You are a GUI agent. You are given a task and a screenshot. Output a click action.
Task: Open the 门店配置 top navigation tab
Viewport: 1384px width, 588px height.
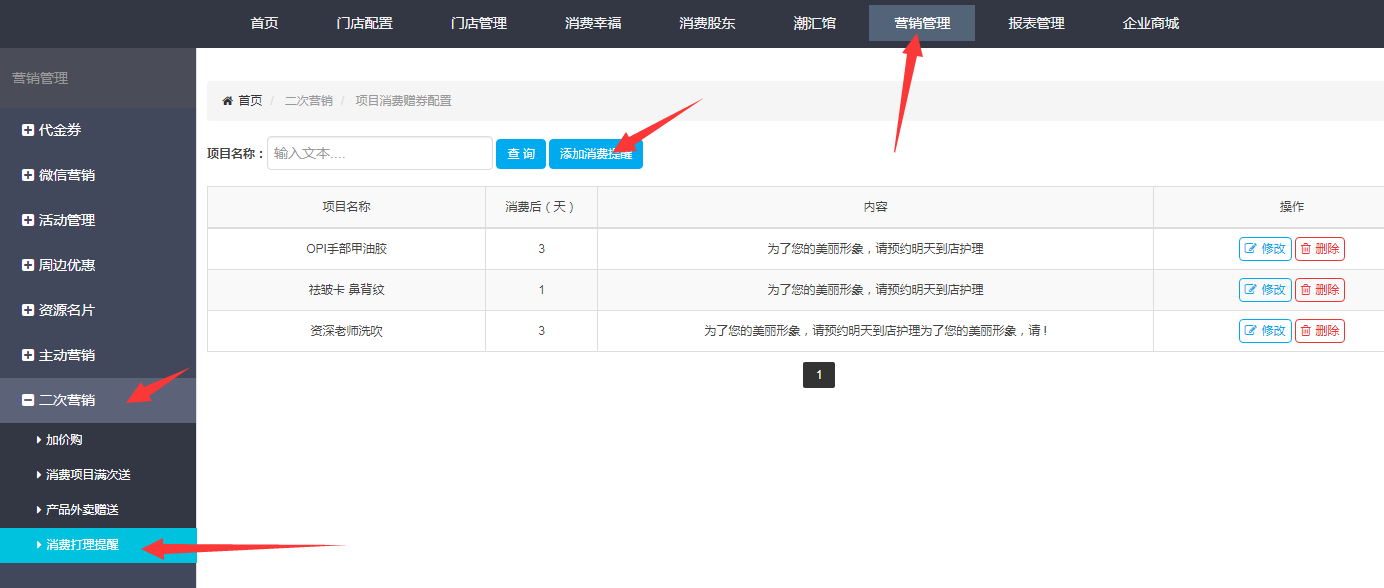[x=365, y=23]
